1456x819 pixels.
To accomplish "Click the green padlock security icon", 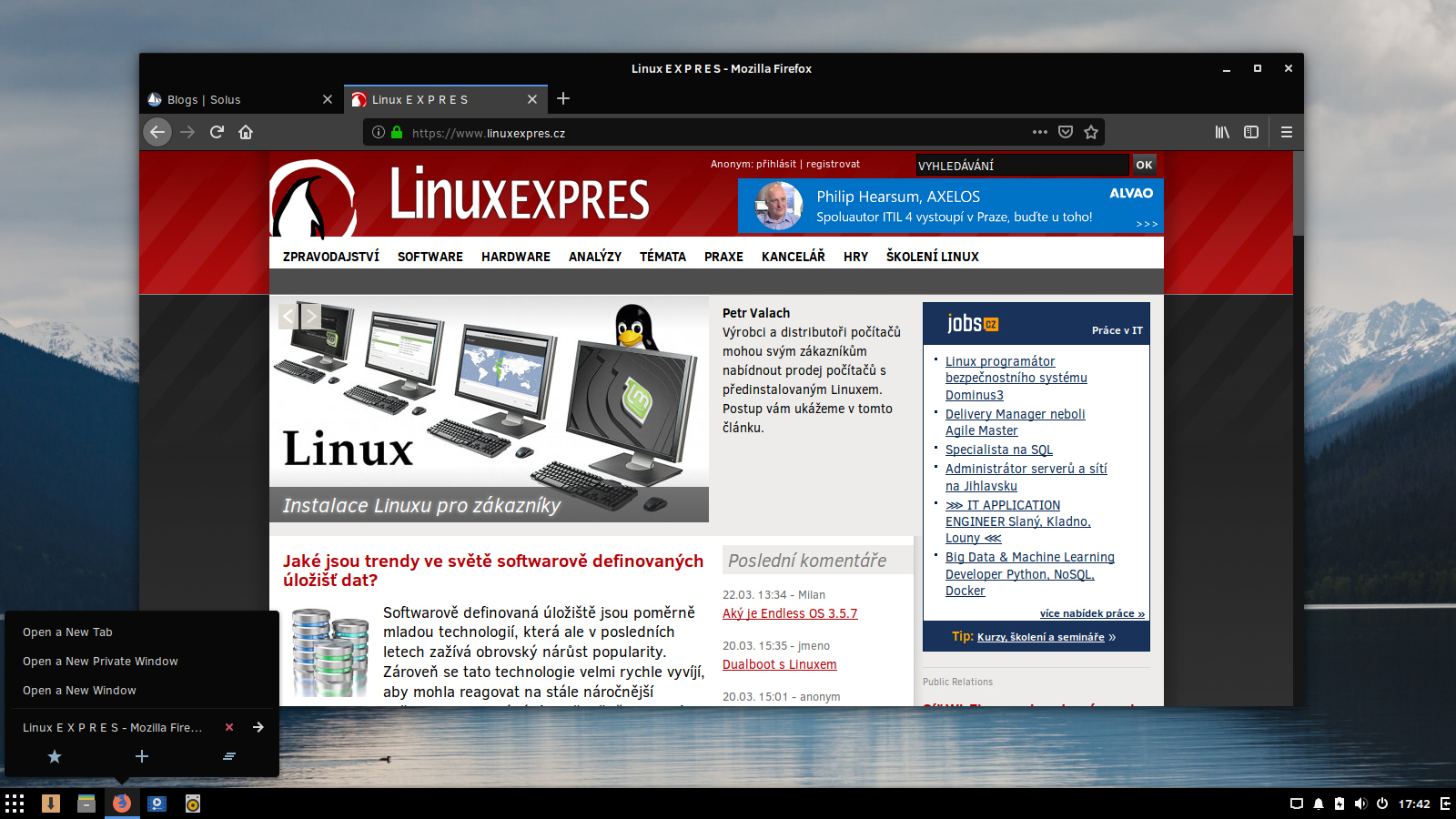I will coord(397,132).
